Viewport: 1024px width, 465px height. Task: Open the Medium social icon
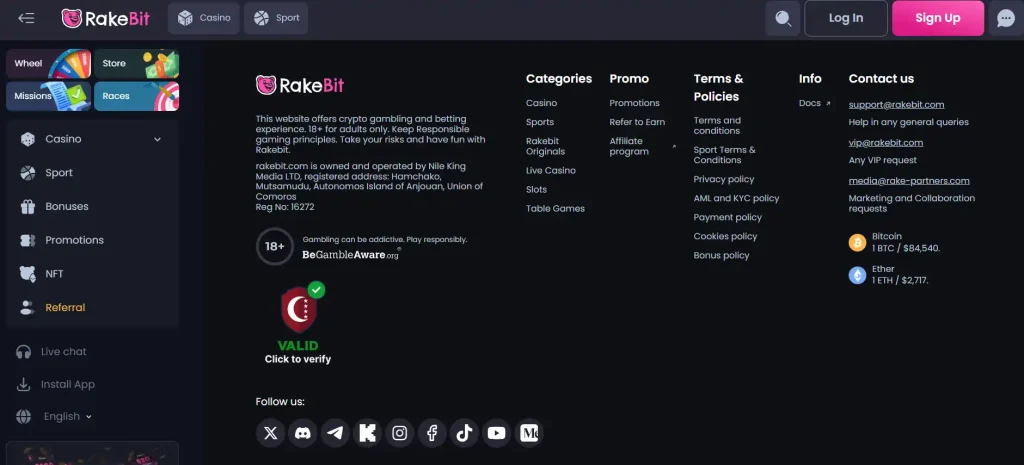click(x=529, y=433)
